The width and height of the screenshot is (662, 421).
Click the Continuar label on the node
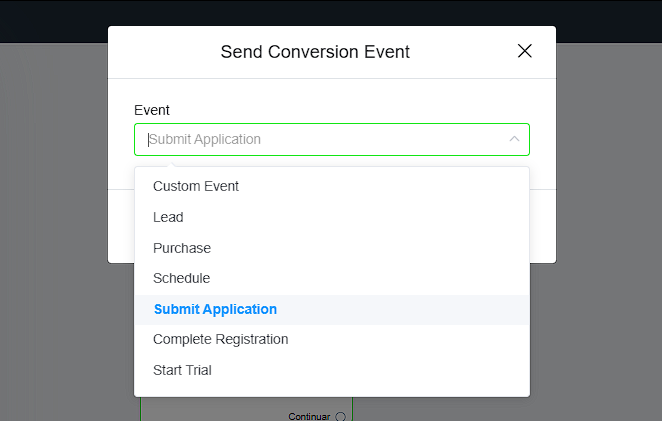(x=309, y=416)
